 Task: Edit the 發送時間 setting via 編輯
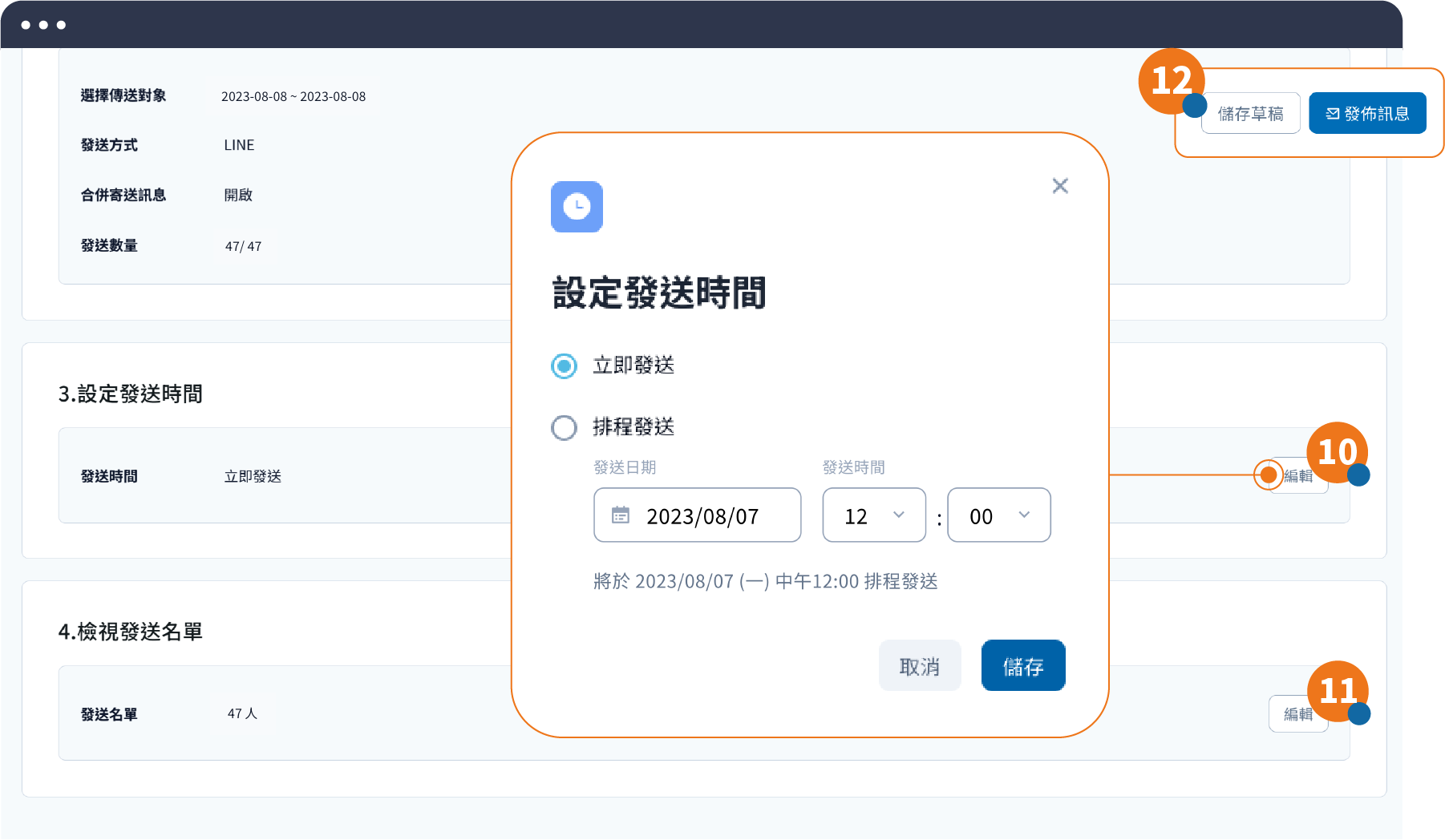tap(1299, 476)
